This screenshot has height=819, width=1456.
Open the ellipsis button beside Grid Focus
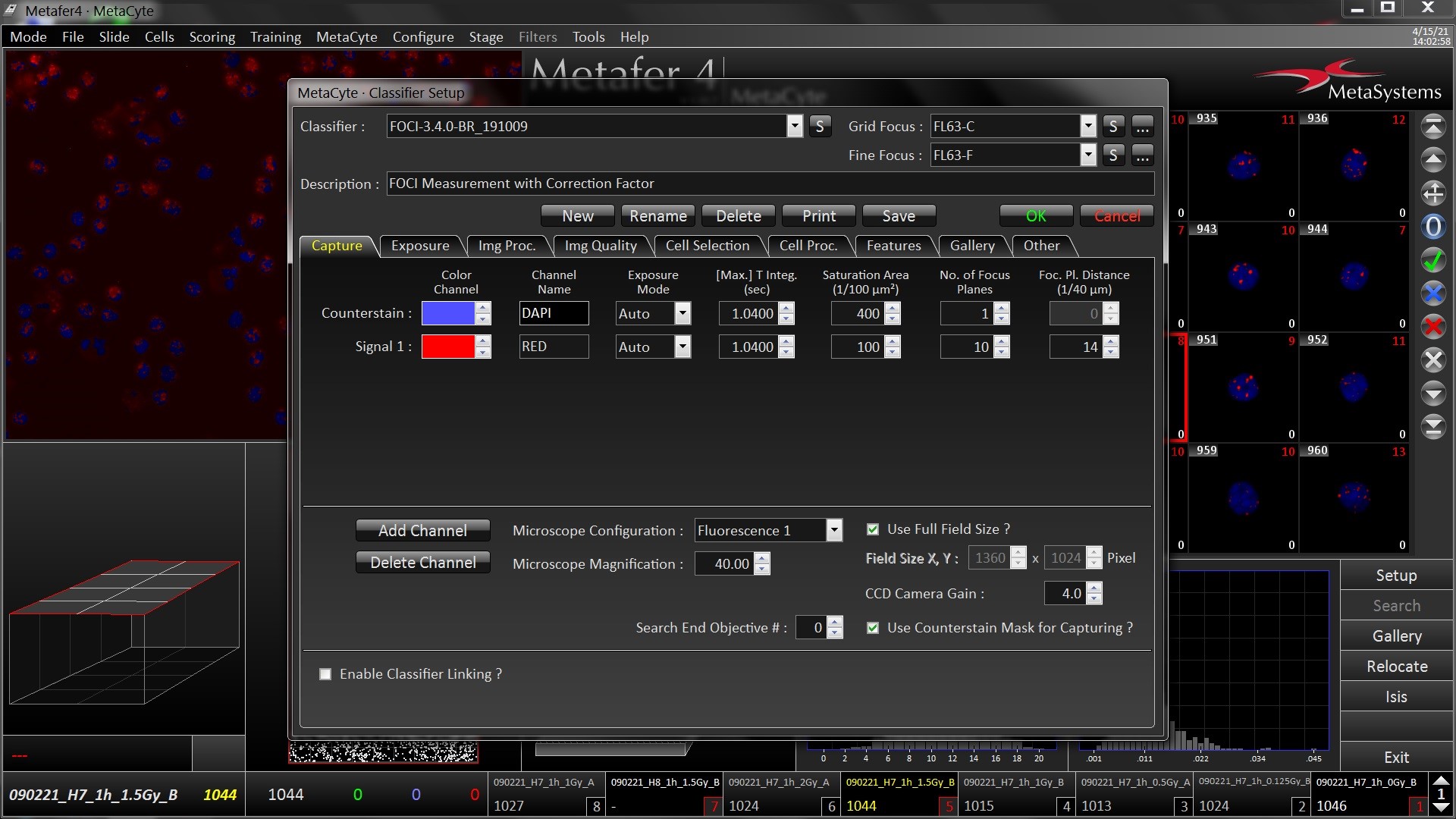(x=1142, y=127)
